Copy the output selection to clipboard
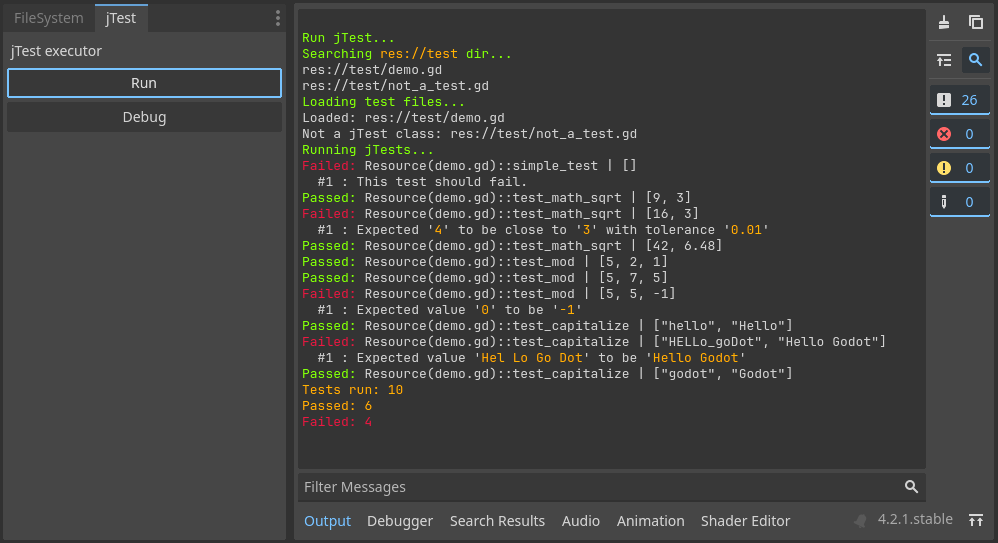 (x=976, y=22)
